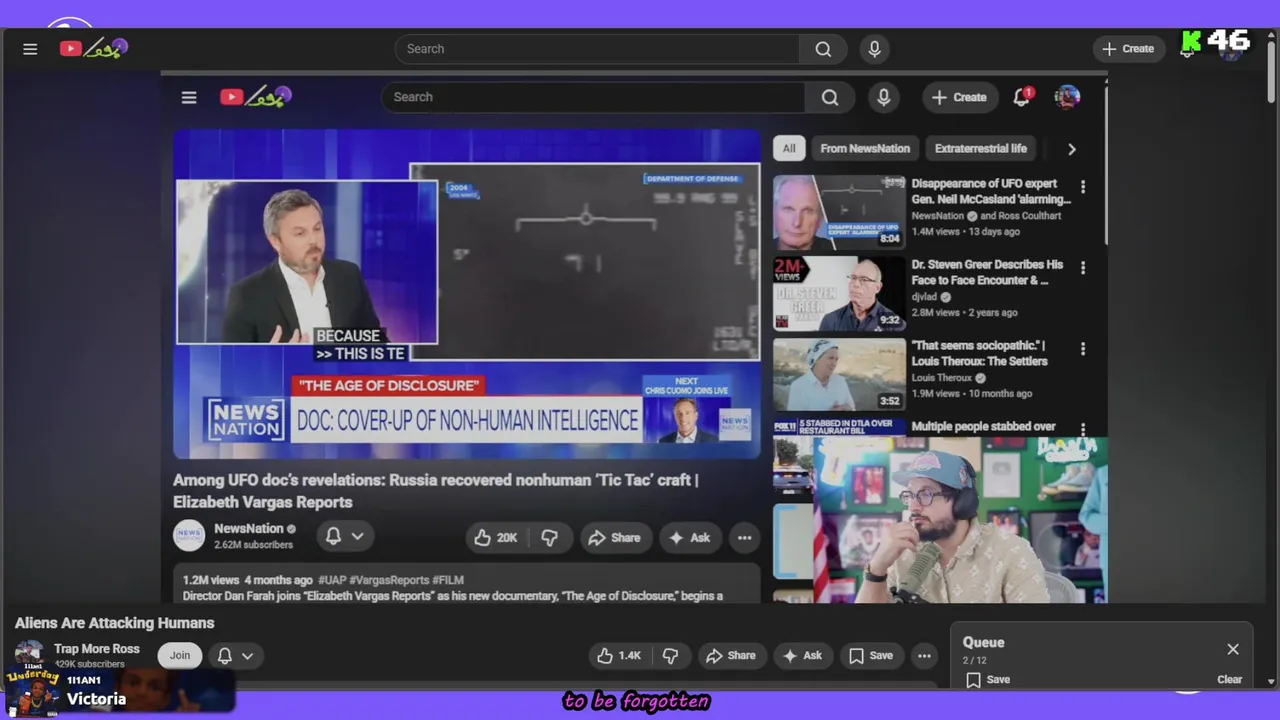Open outer video more actions menu

click(924, 655)
